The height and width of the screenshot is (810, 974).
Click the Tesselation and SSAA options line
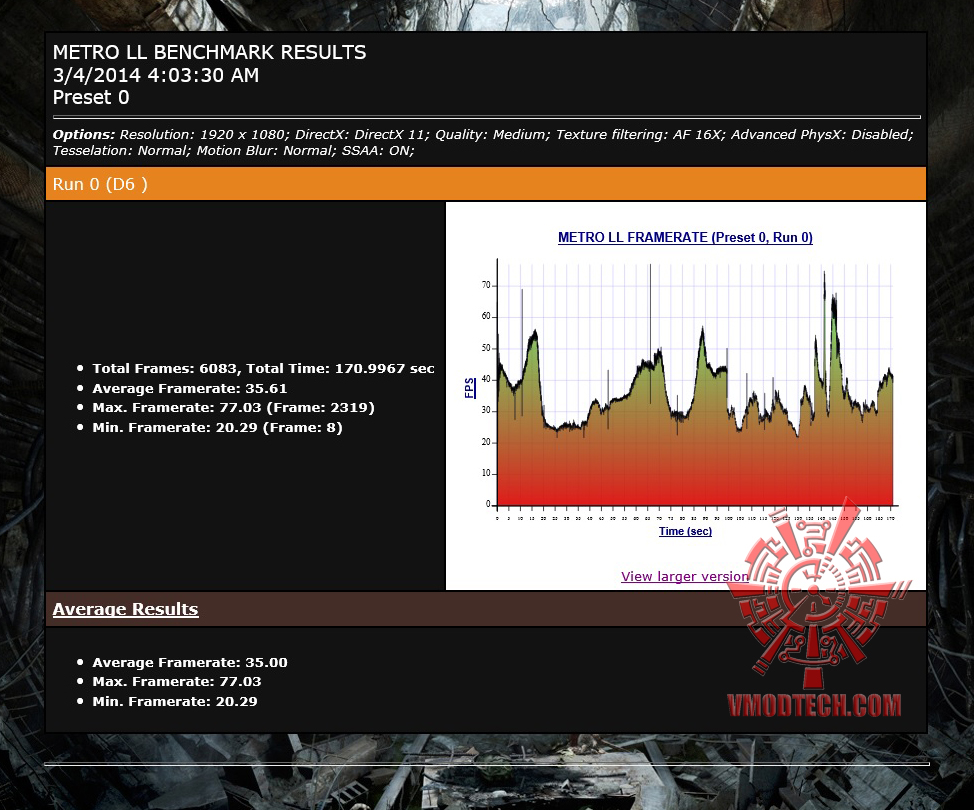pyautogui.click(x=233, y=151)
